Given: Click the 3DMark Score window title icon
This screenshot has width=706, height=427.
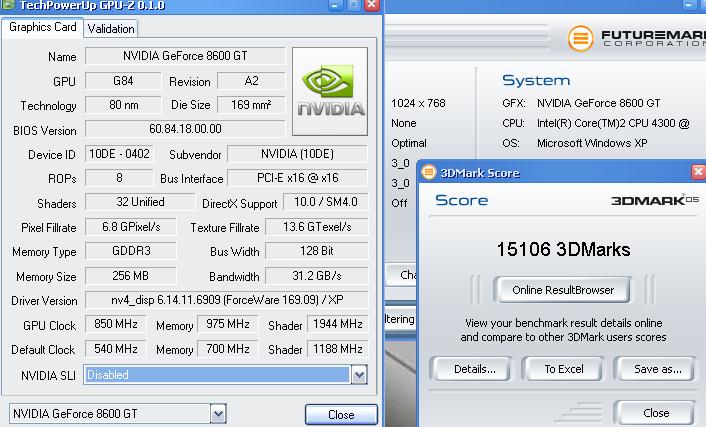Looking at the screenshot, I should coord(429,172).
